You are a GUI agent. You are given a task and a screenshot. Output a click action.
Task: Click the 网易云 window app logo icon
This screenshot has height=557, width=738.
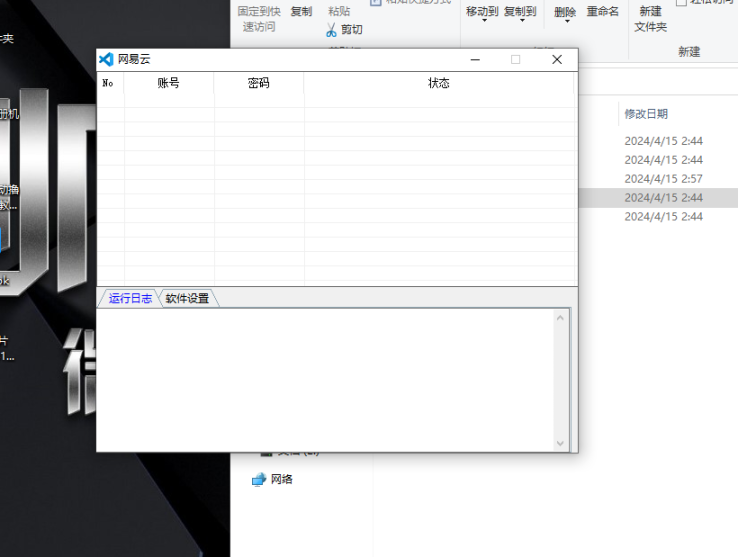106,59
